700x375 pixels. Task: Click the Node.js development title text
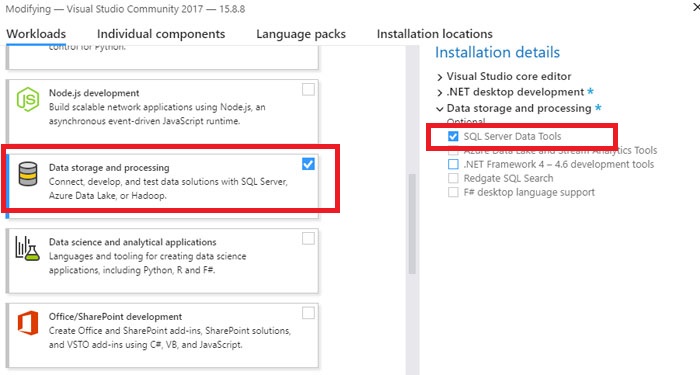(94, 93)
